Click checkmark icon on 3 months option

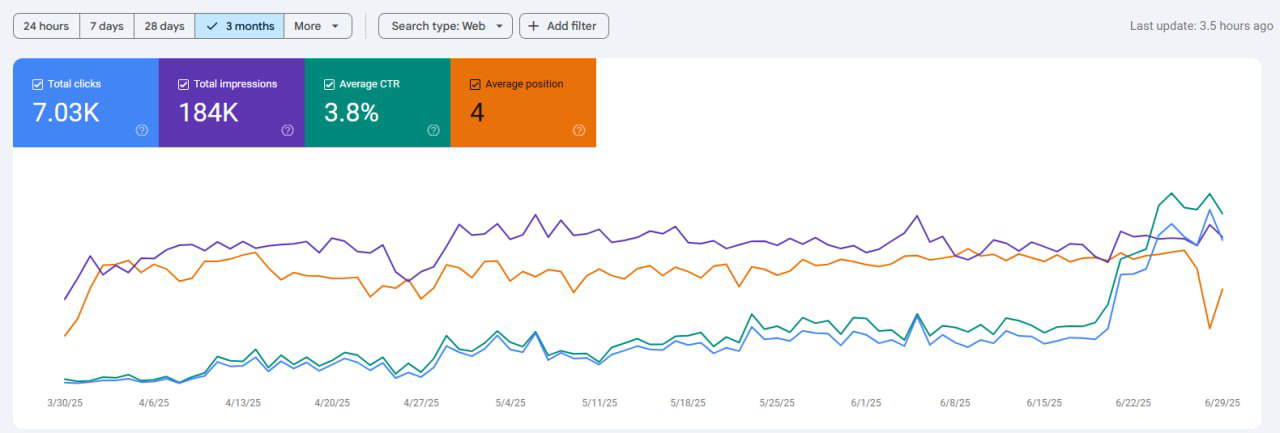click(x=212, y=26)
